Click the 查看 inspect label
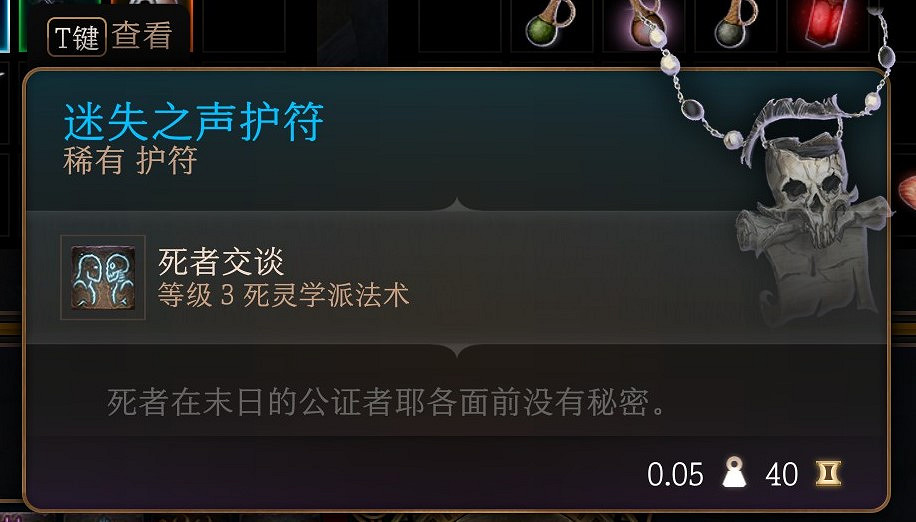Viewport: 916px width, 522px height. tap(141, 36)
